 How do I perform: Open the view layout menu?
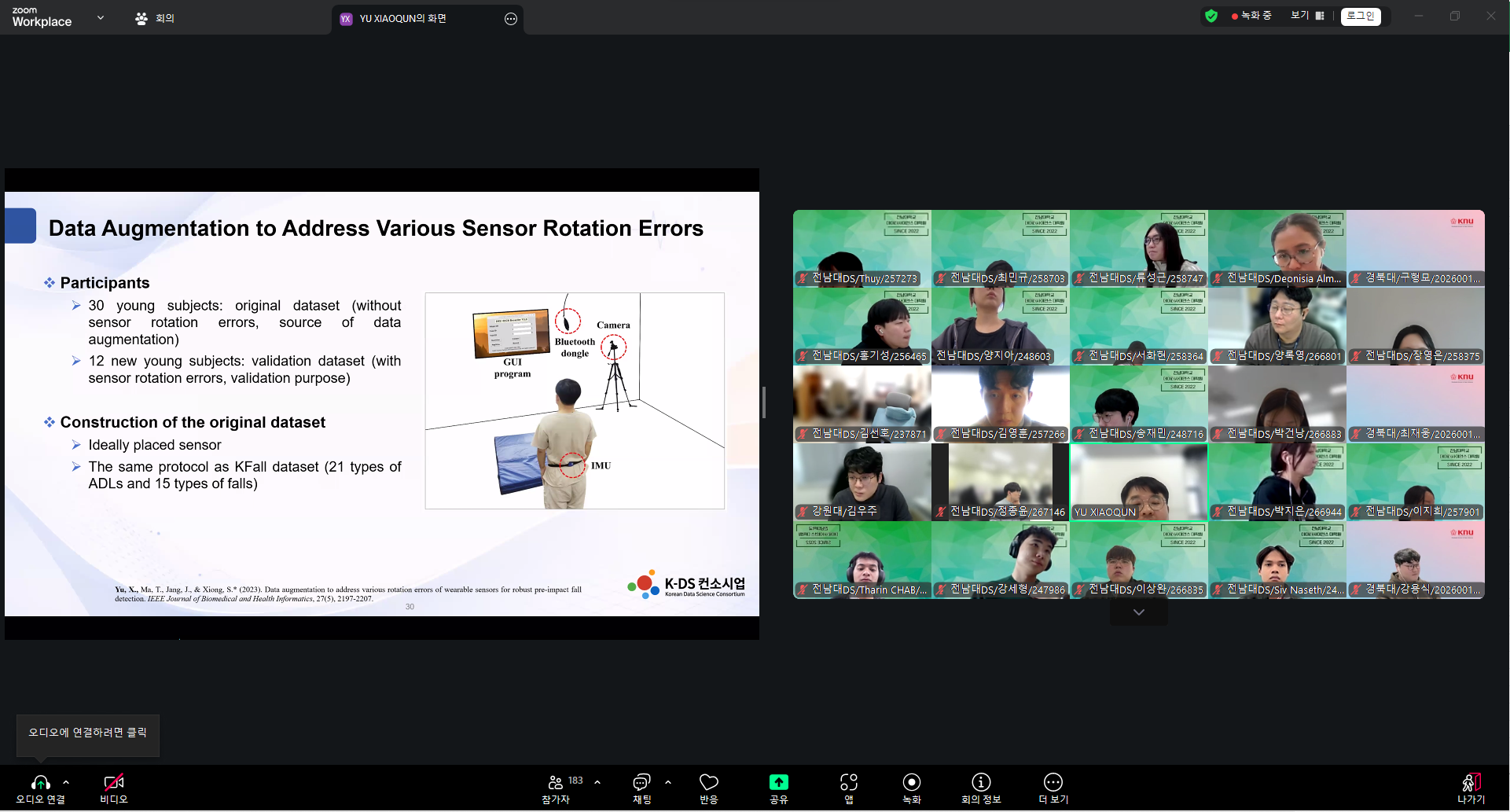1307,16
